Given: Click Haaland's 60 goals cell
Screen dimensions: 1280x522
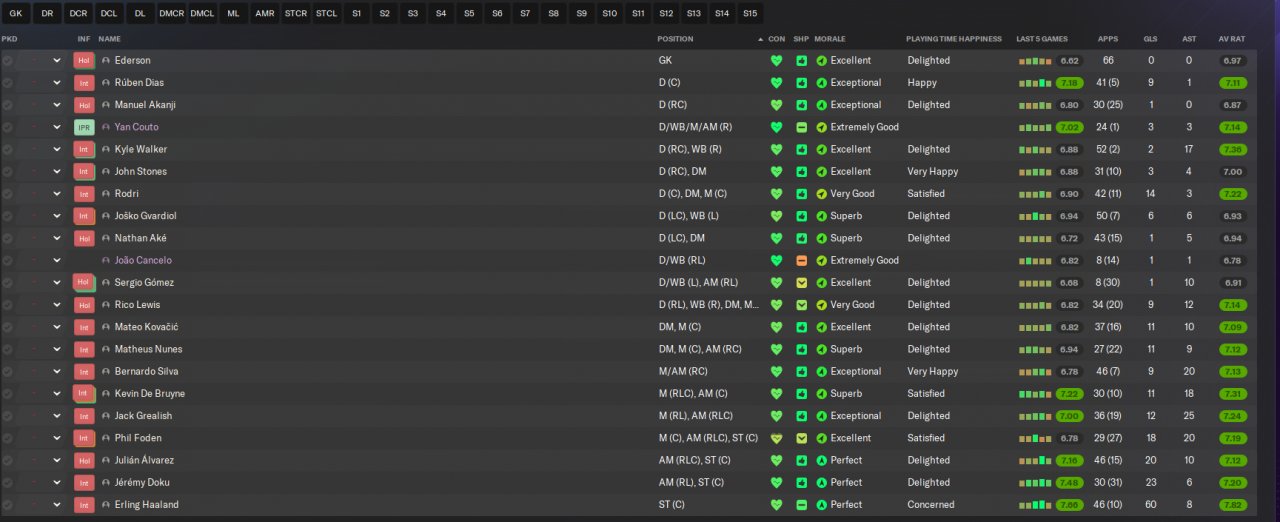Looking at the screenshot, I should pyautogui.click(x=1150, y=505).
